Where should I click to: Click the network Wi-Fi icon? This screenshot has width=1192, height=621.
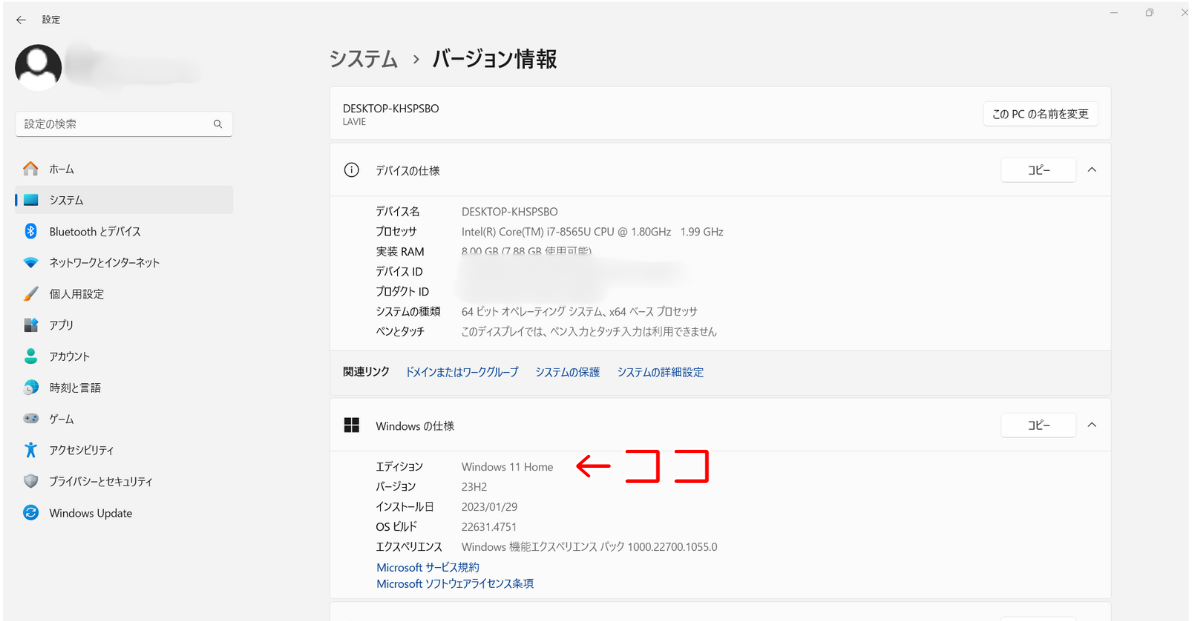pyautogui.click(x=30, y=262)
